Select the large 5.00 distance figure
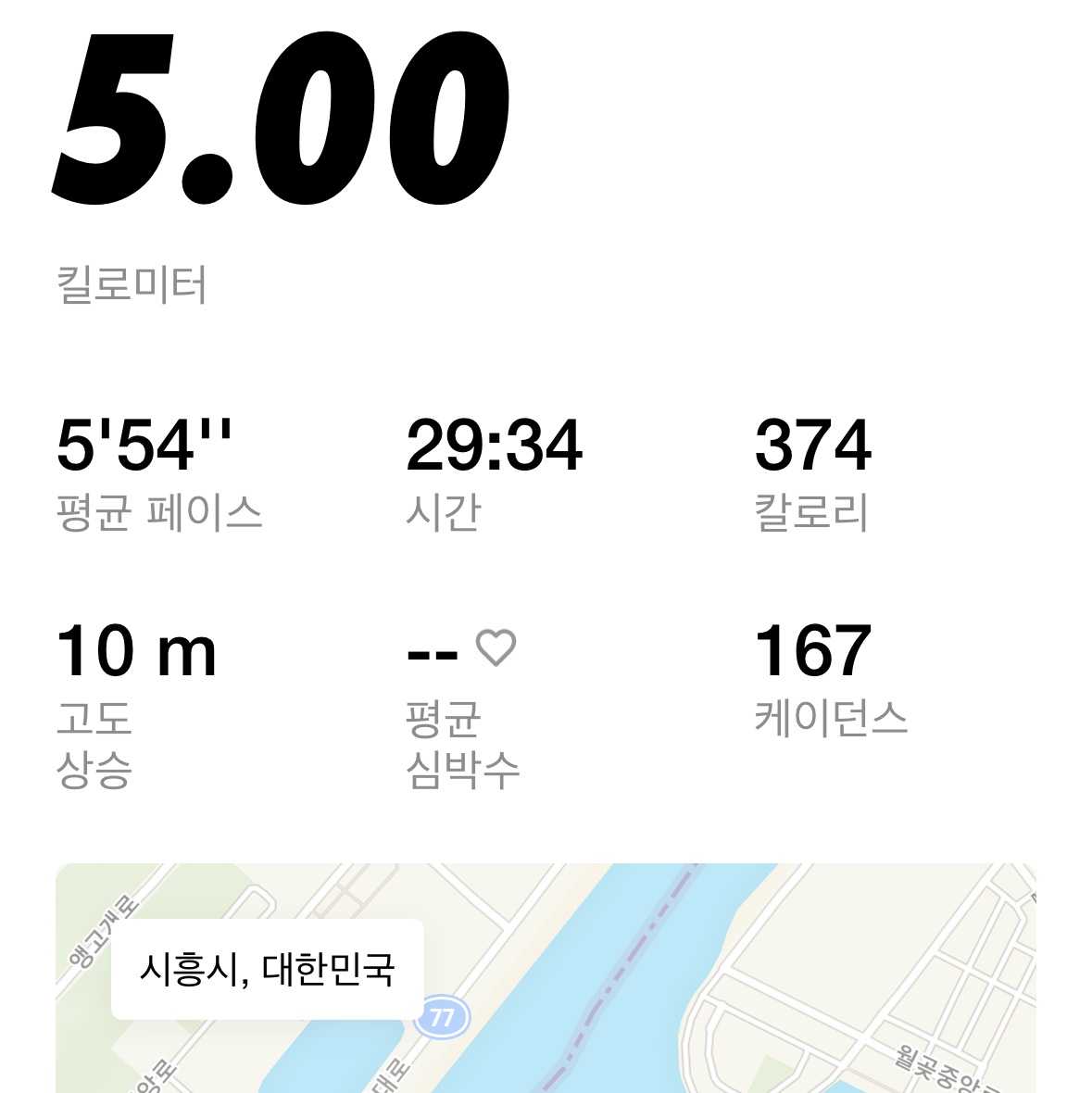The height and width of the screenshot is (1093, 1092). [281, 119]
